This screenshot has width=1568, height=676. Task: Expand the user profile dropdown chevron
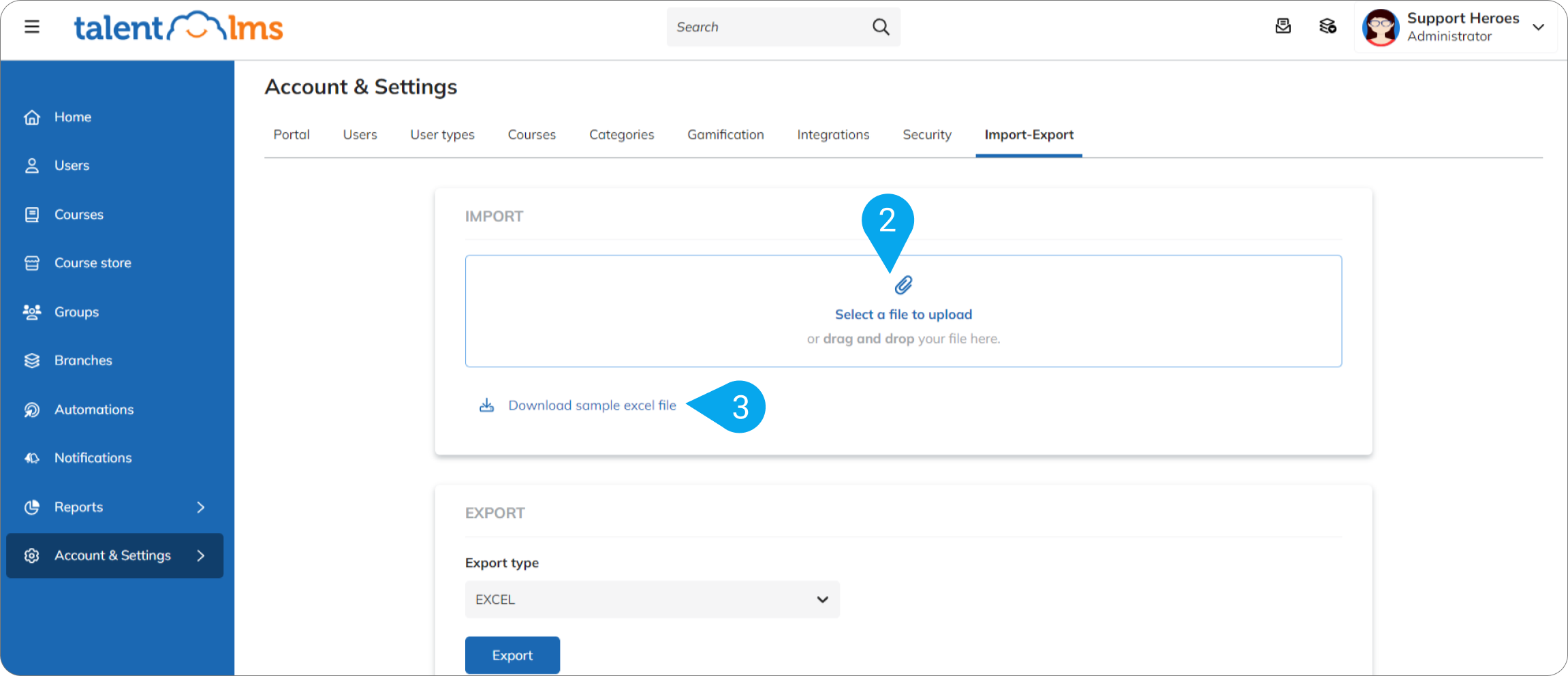pyautogui.click(x=1538, y=27)
